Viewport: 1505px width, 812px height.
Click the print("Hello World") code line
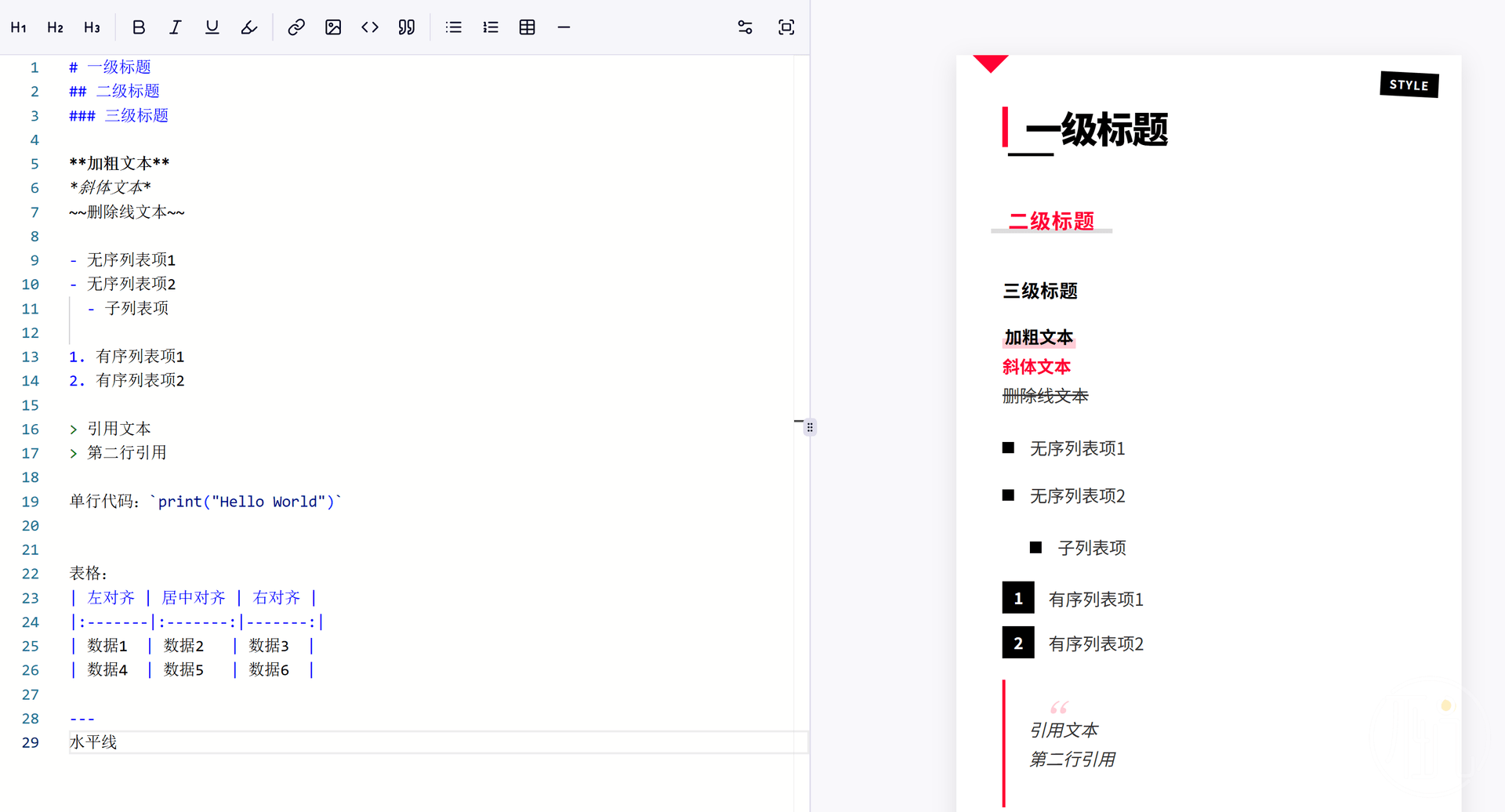[x=206, y=502]
